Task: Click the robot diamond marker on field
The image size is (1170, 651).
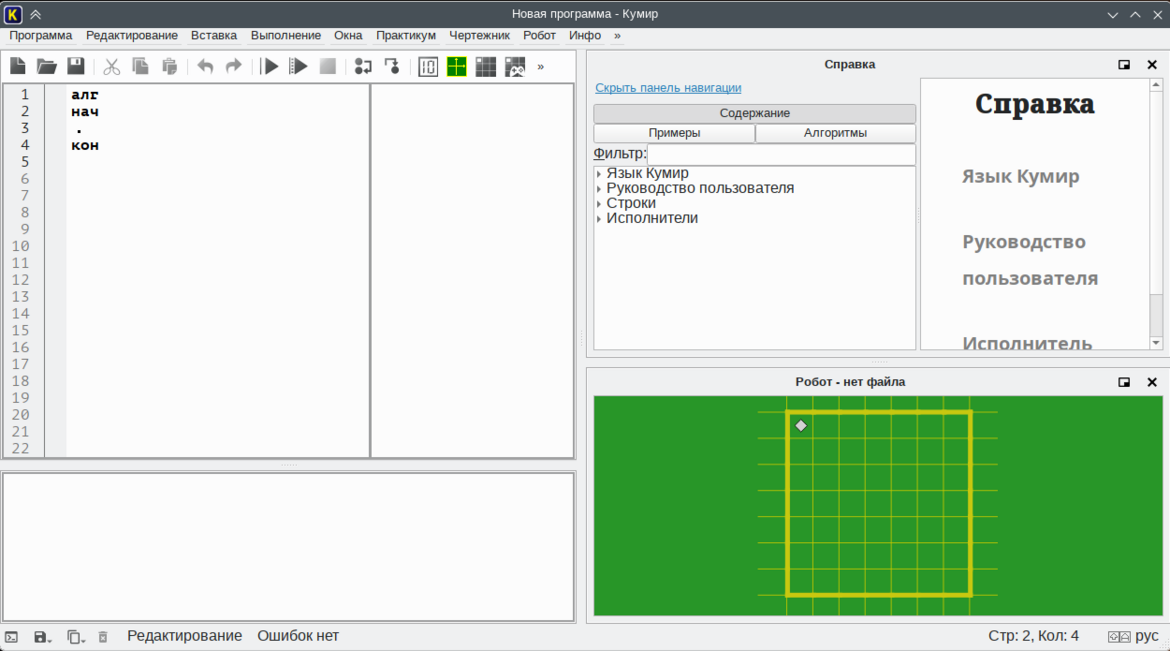Action: tap(801, 426)
